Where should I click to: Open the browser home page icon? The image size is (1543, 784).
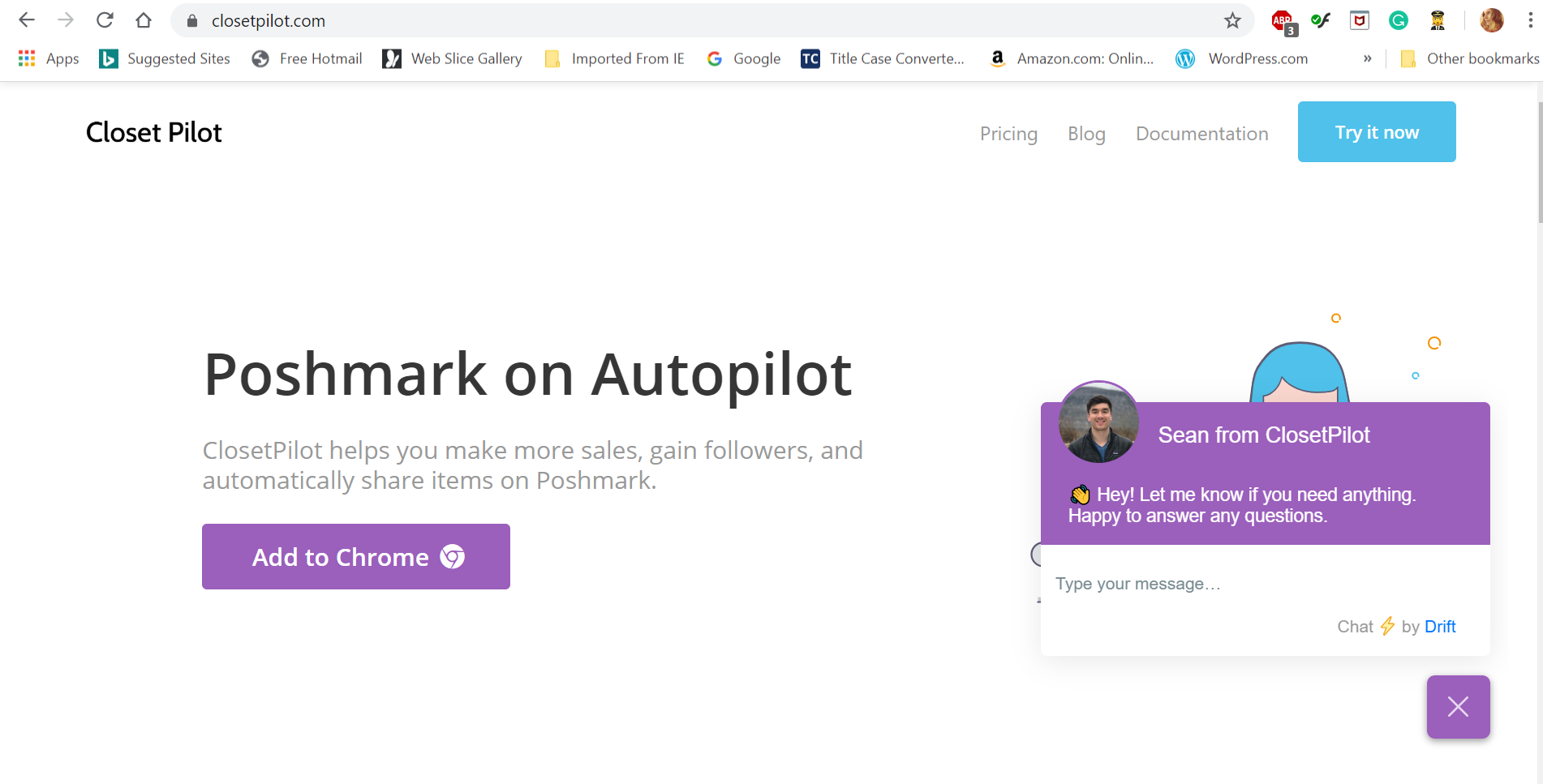pyautogui.click(x=144, y=20)
